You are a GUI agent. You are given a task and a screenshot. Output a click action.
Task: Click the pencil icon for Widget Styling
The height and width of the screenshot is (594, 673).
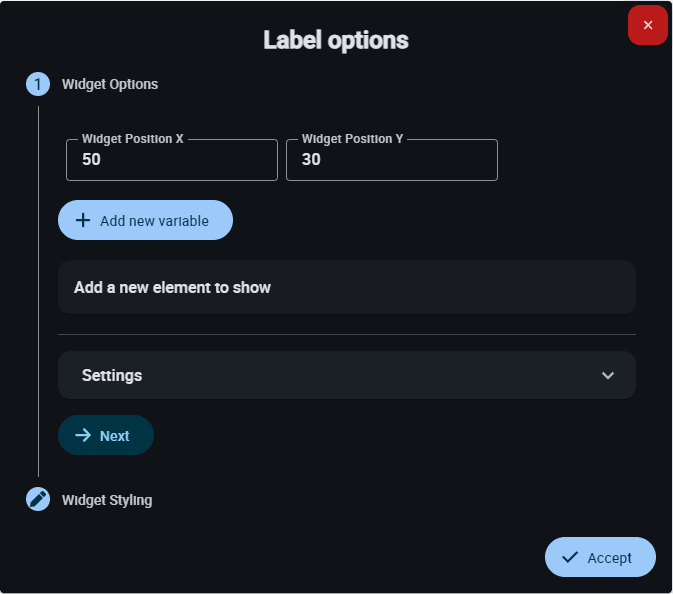click(38, 499)
